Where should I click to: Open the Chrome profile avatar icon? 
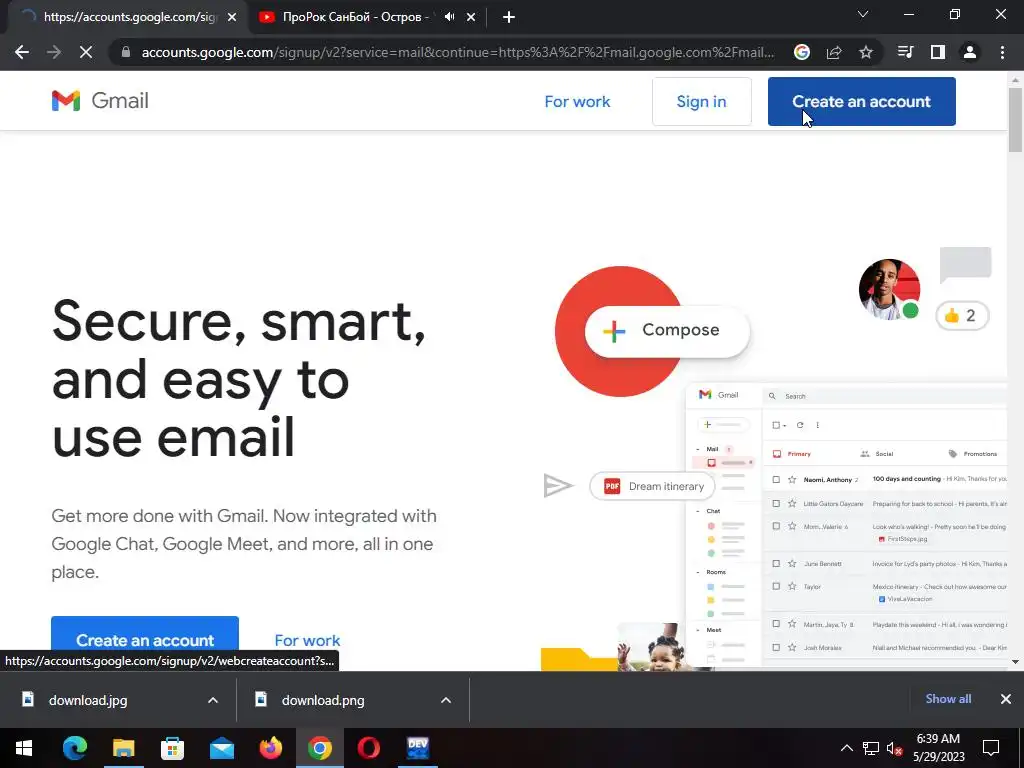pyautogui.click(x=970, y=52)
